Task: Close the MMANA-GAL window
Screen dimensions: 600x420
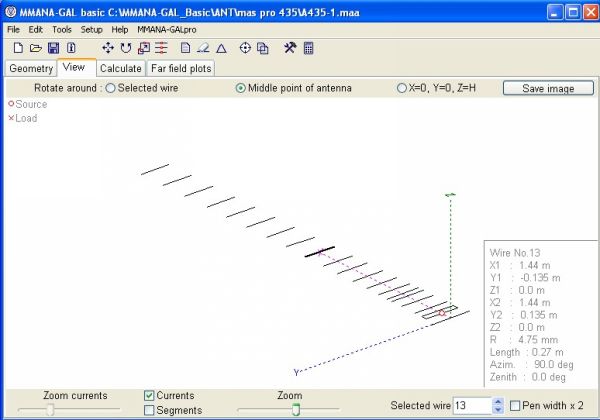Action: [591, 12]
